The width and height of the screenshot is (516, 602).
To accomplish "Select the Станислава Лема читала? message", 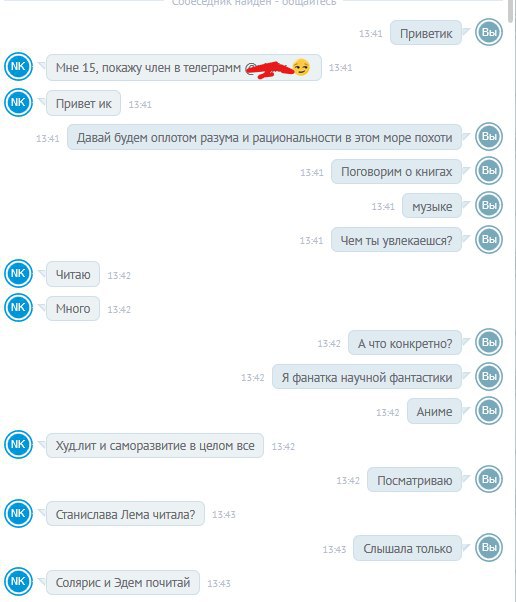I will [x=125, y=514].
